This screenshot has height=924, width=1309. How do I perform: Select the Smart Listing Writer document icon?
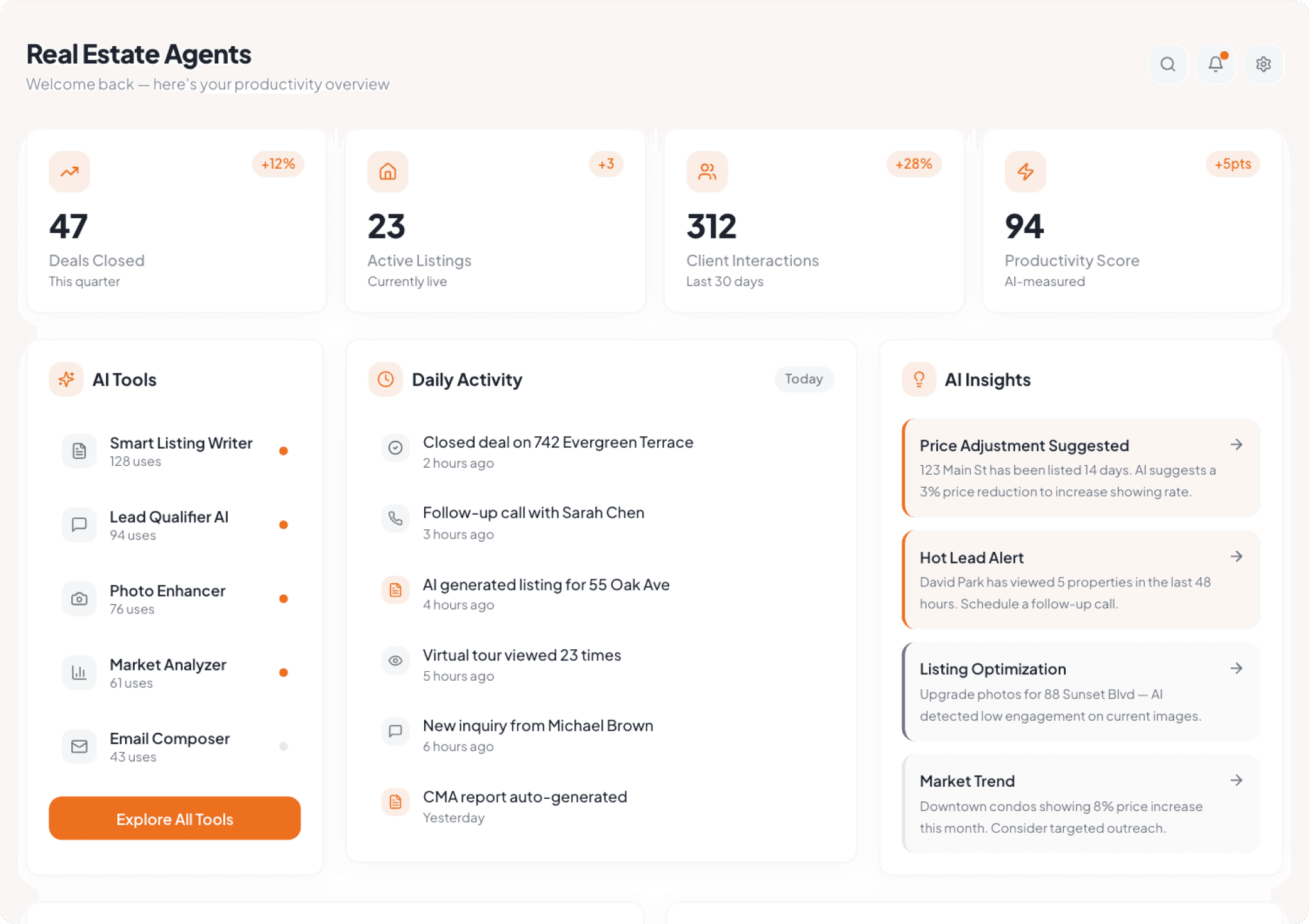pyautogui.click(x=79, y=451)
